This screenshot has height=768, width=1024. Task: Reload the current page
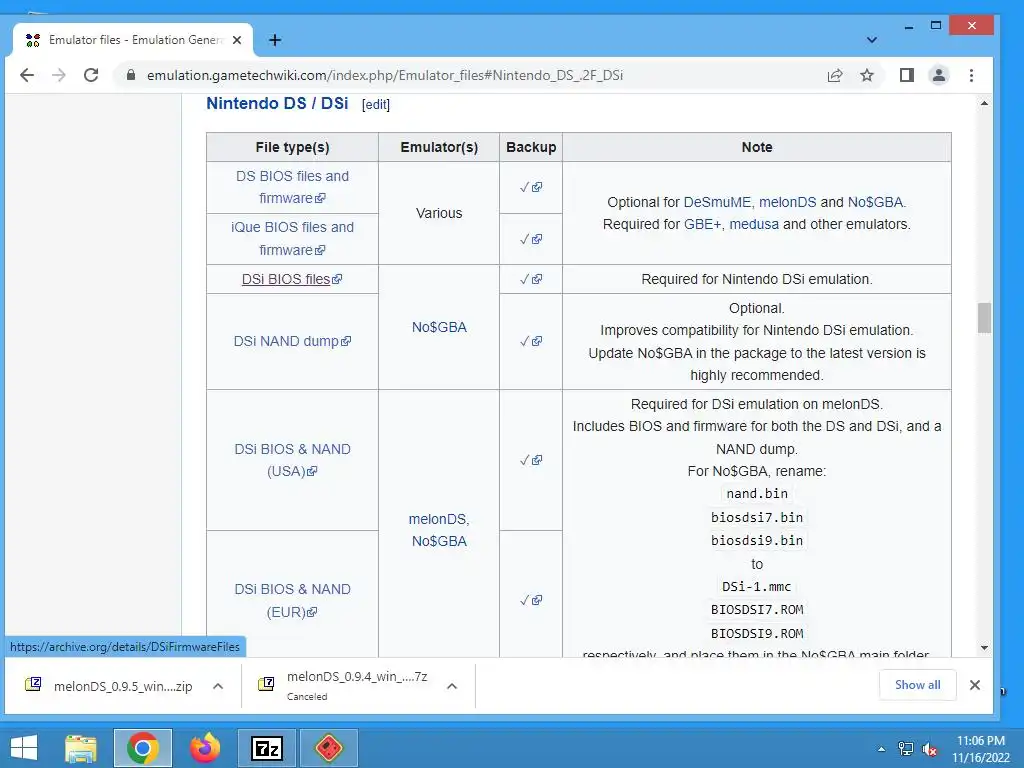91,75
